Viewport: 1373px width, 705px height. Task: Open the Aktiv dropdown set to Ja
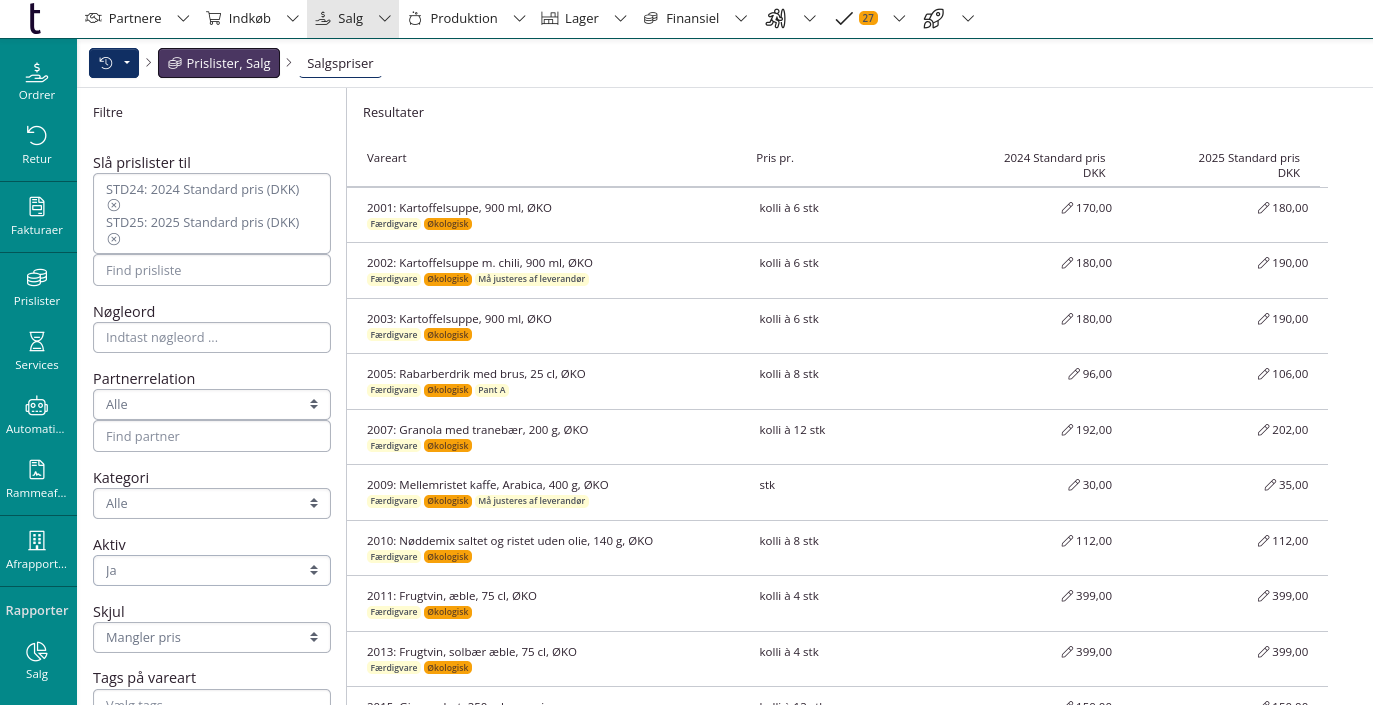pos(211,570)
